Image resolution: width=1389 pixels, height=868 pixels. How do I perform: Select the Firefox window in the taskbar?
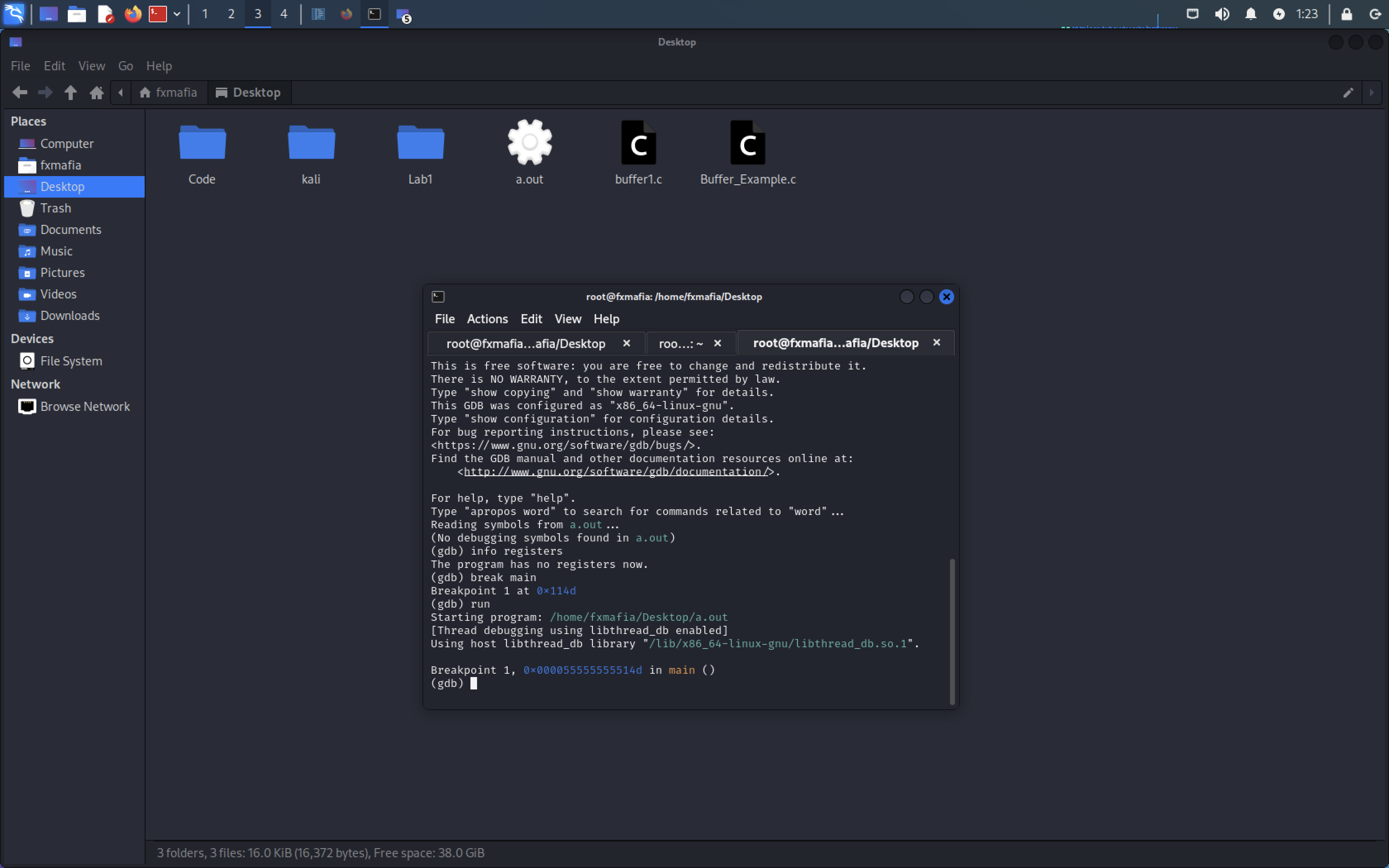346,14
